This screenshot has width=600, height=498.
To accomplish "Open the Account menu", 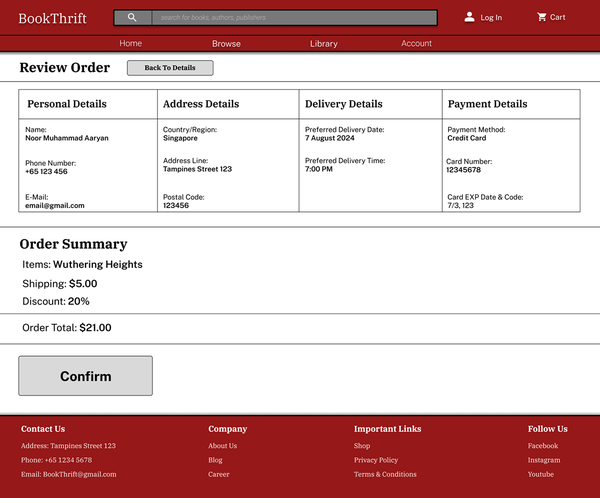I will point(416,44).
